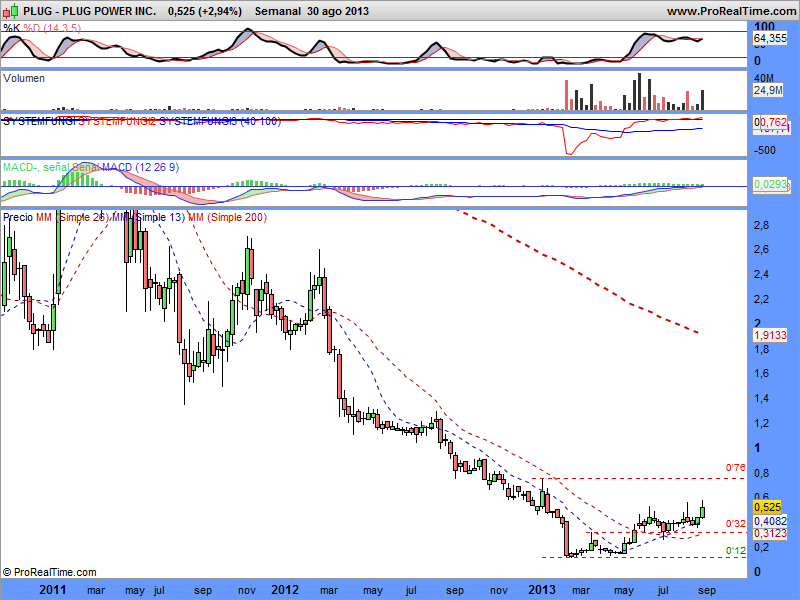Open the www.ProRealTime.com link
The height and width of the screenshot is (600, 800).
click(731, 11)
